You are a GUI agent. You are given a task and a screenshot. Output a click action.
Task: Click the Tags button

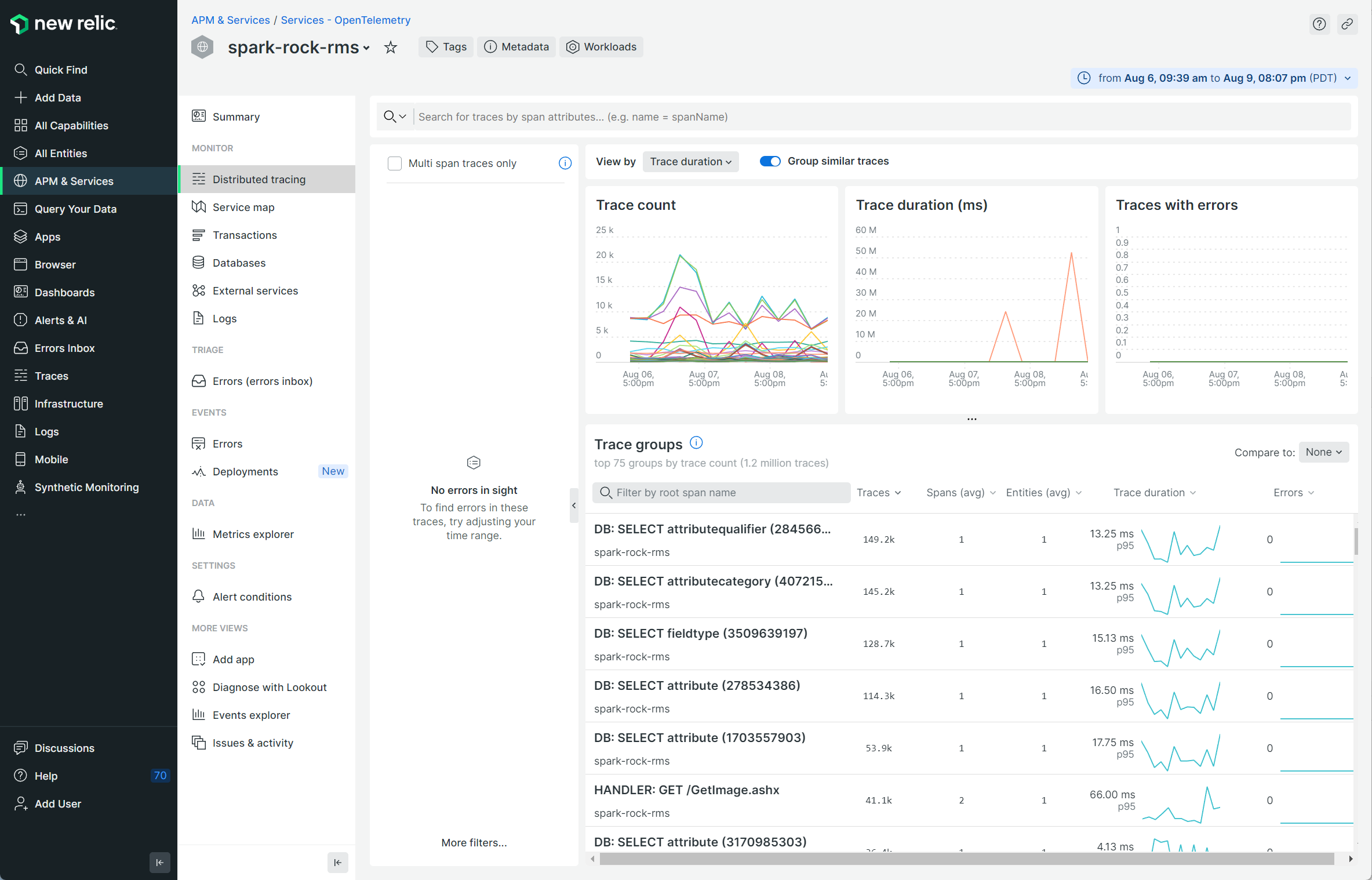(446, 47)
